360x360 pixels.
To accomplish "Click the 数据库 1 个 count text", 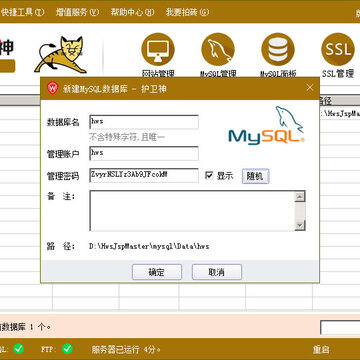I will click(25, 327).
